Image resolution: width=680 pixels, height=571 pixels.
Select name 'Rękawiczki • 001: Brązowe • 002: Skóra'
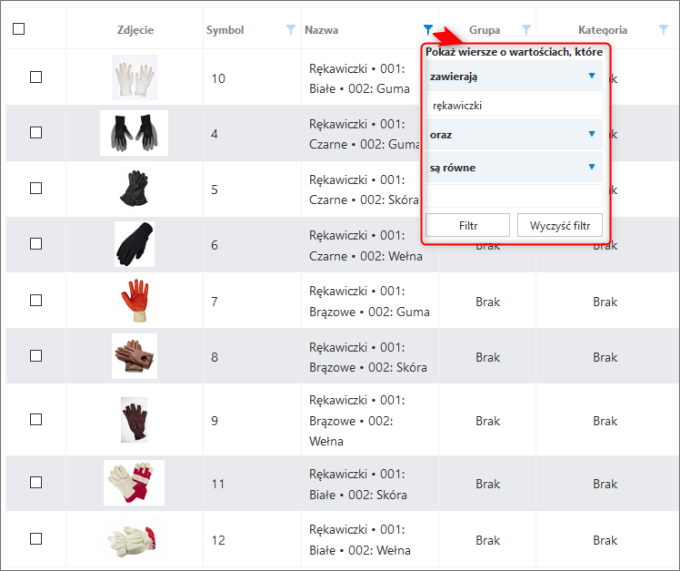tap(368, 357)
